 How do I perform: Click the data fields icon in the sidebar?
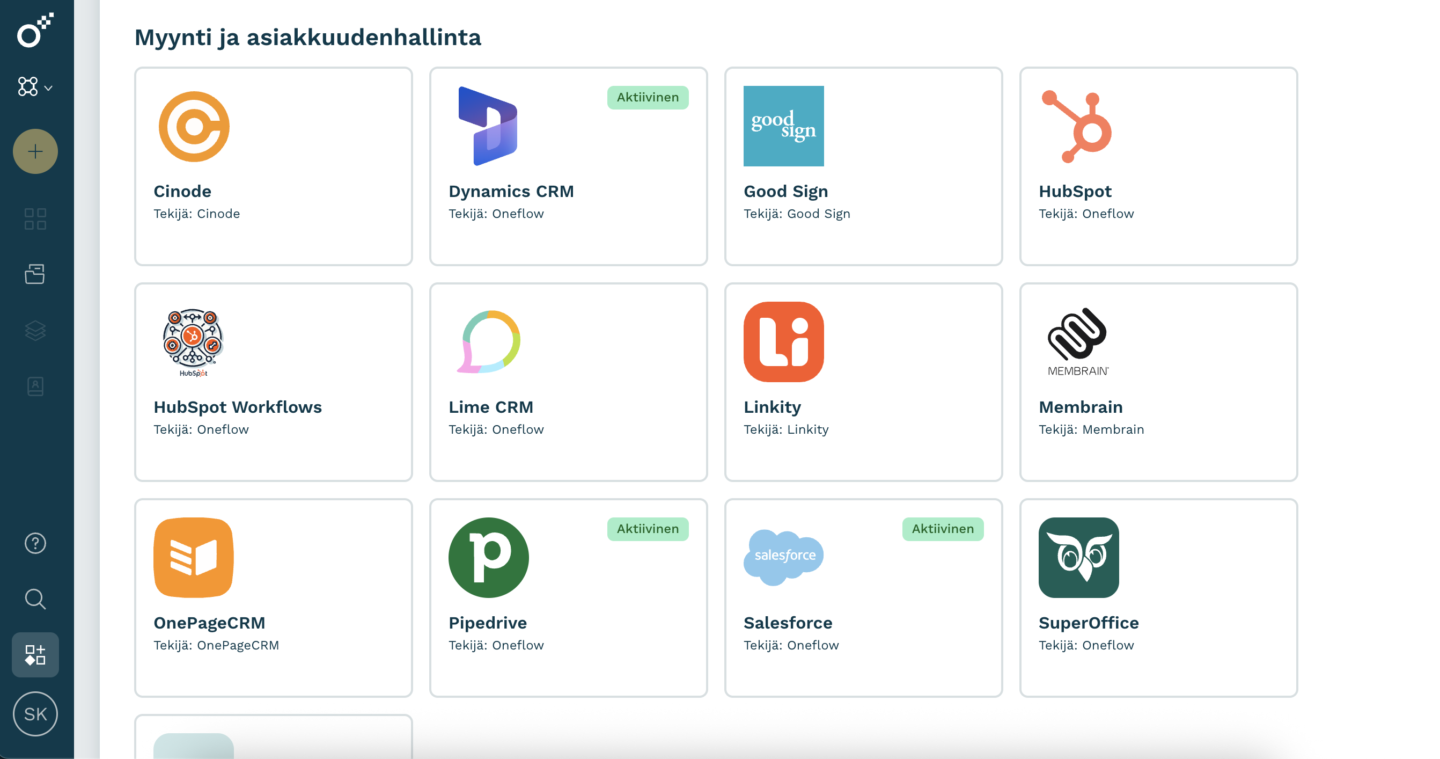(x=35, y=385)
